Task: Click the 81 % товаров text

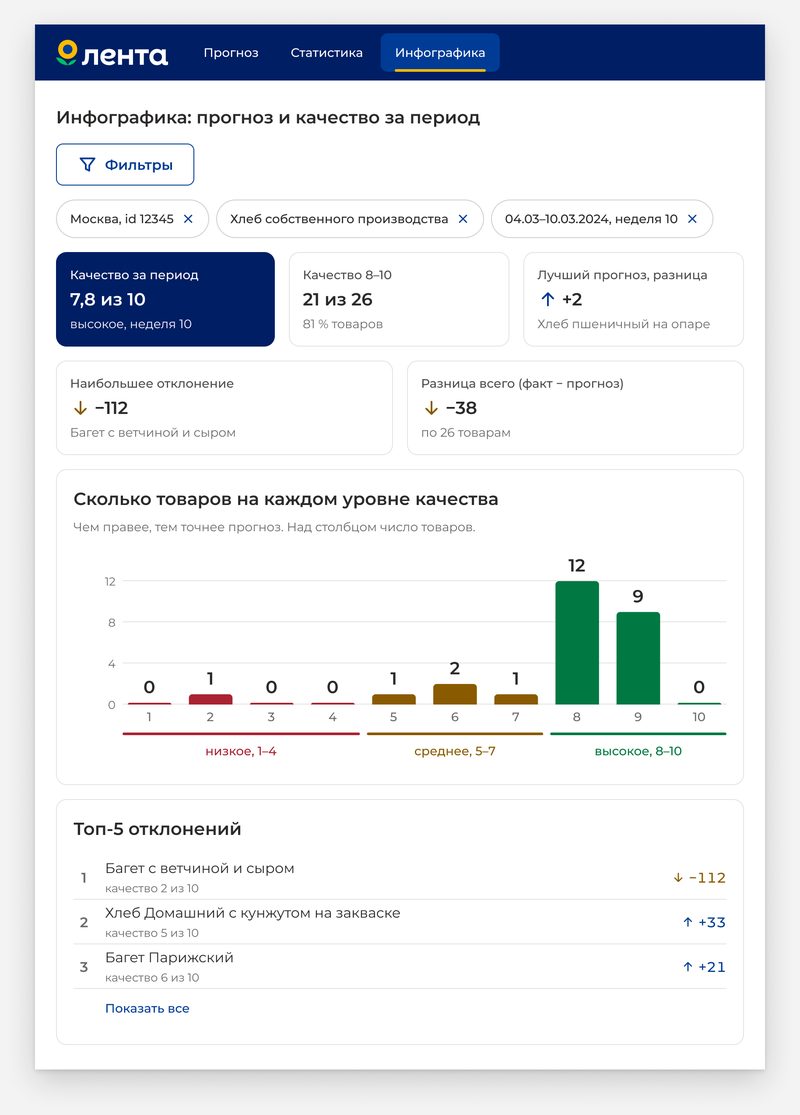Action: tap(343, 324)
